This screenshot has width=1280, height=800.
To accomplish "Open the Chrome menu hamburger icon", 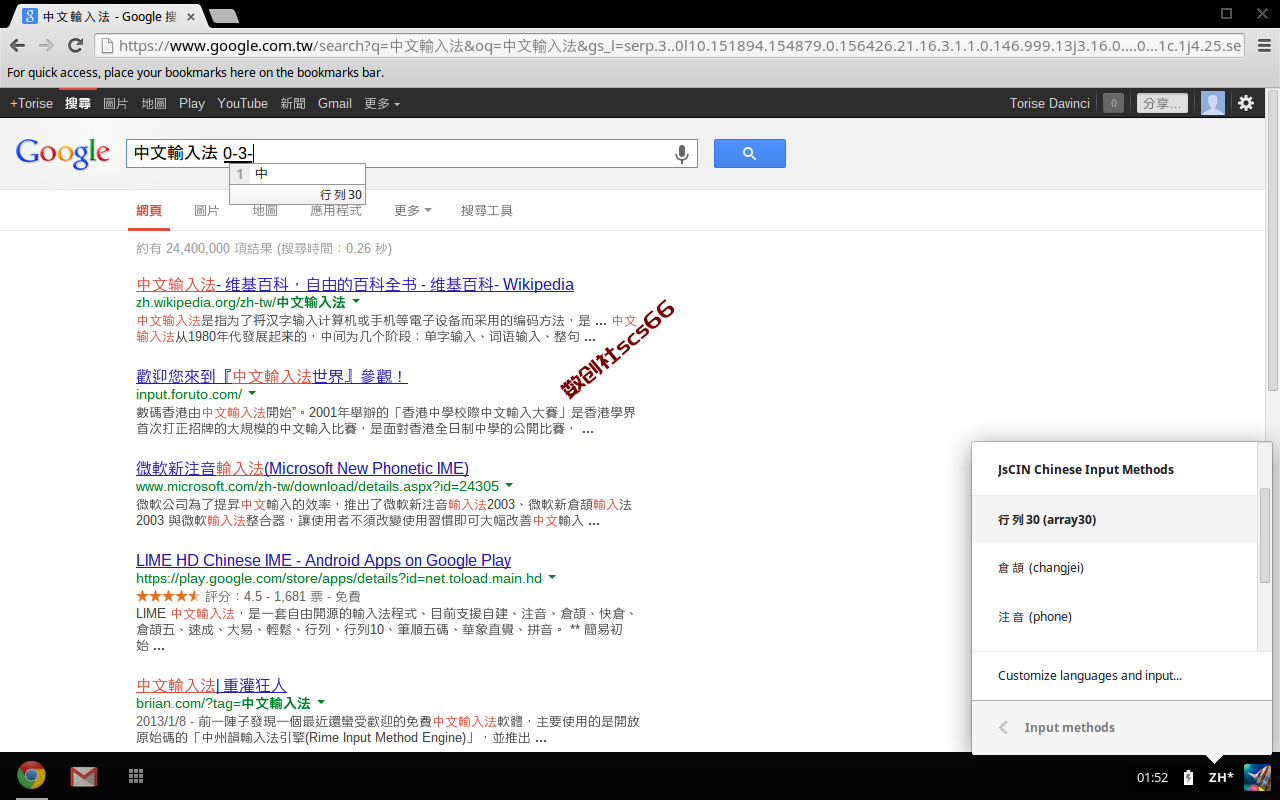I will click(x=1264, y=46).
